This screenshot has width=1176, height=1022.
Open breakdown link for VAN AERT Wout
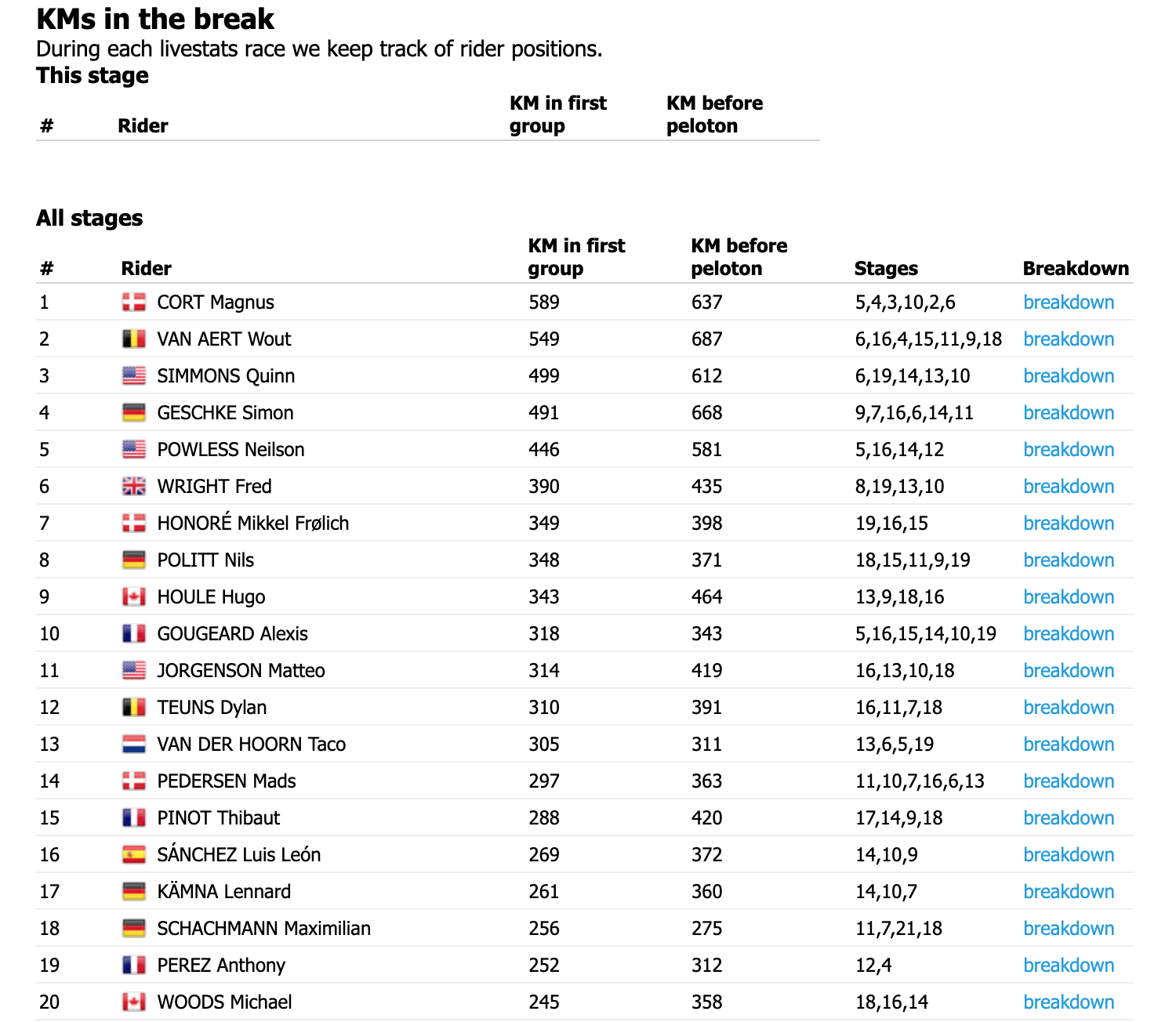1069,339
